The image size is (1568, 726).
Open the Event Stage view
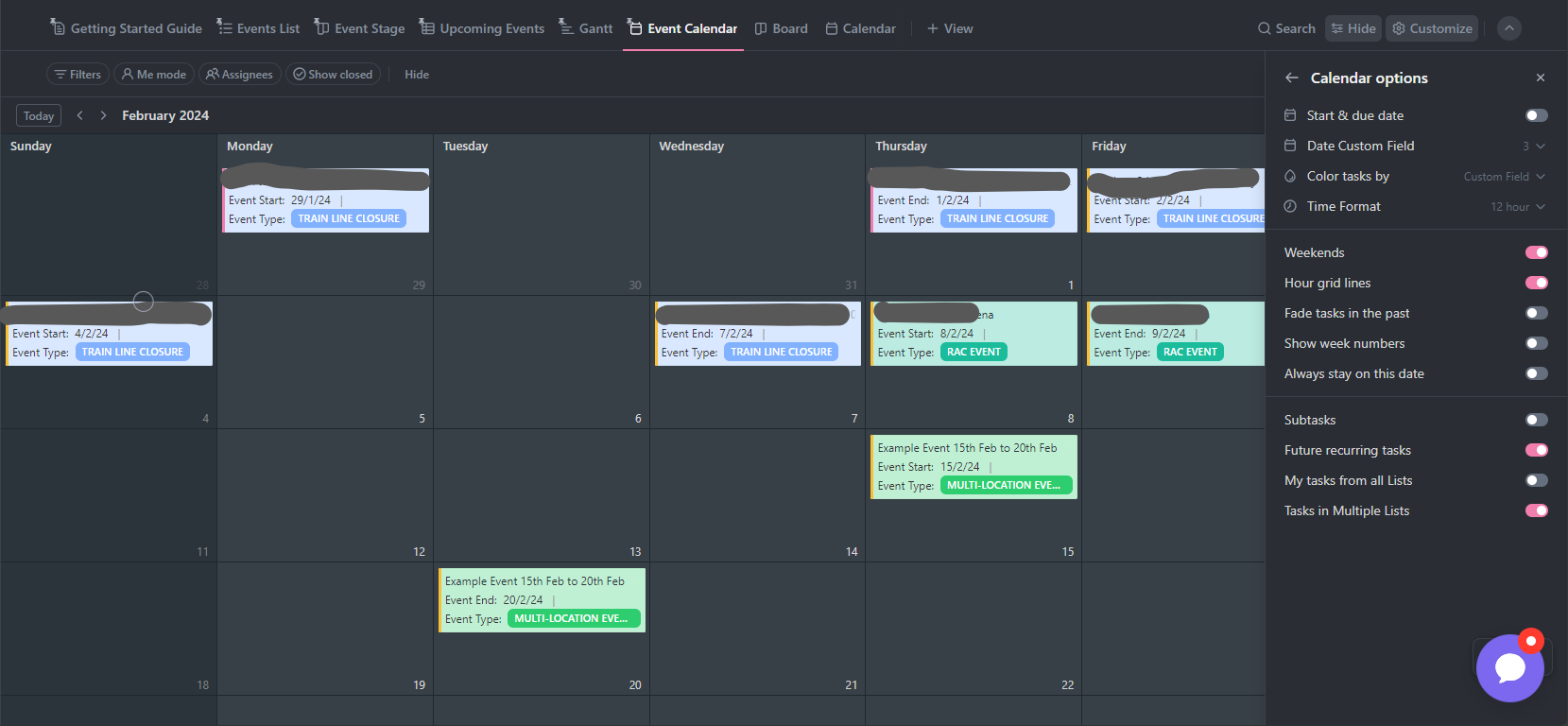tap(359, 28)
